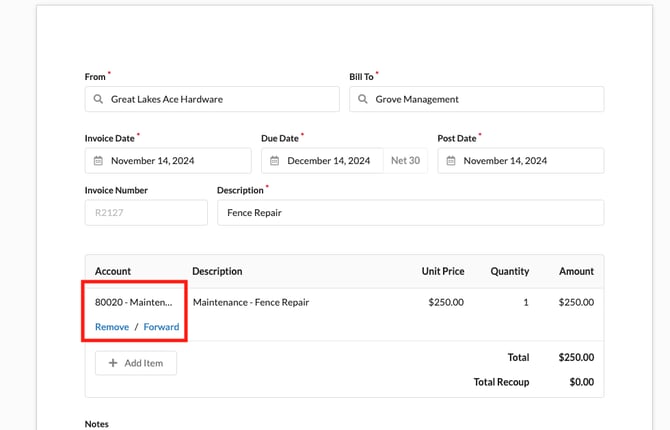Image resolution: width=670 pixels, height=430 pixels.
Task: Open the calendar icon for Due Date
Action: 274,161
